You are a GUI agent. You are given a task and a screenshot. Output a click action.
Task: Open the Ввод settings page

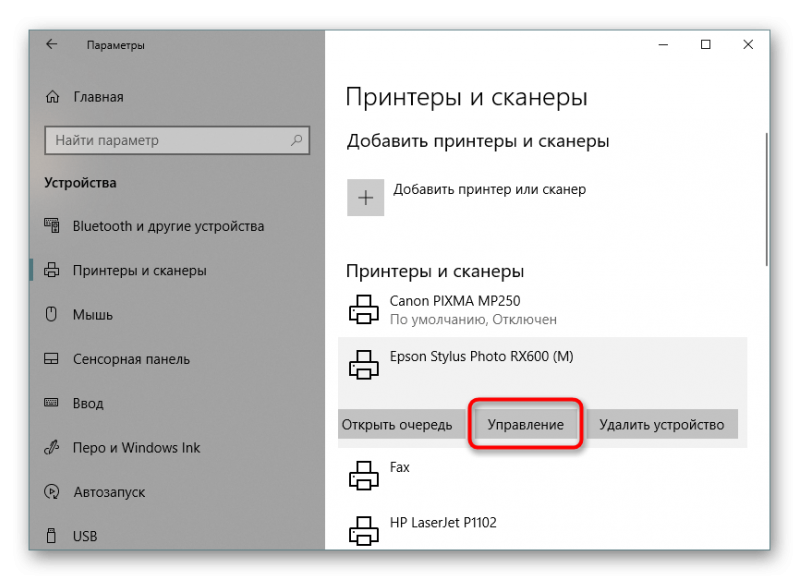pos(88,403)
